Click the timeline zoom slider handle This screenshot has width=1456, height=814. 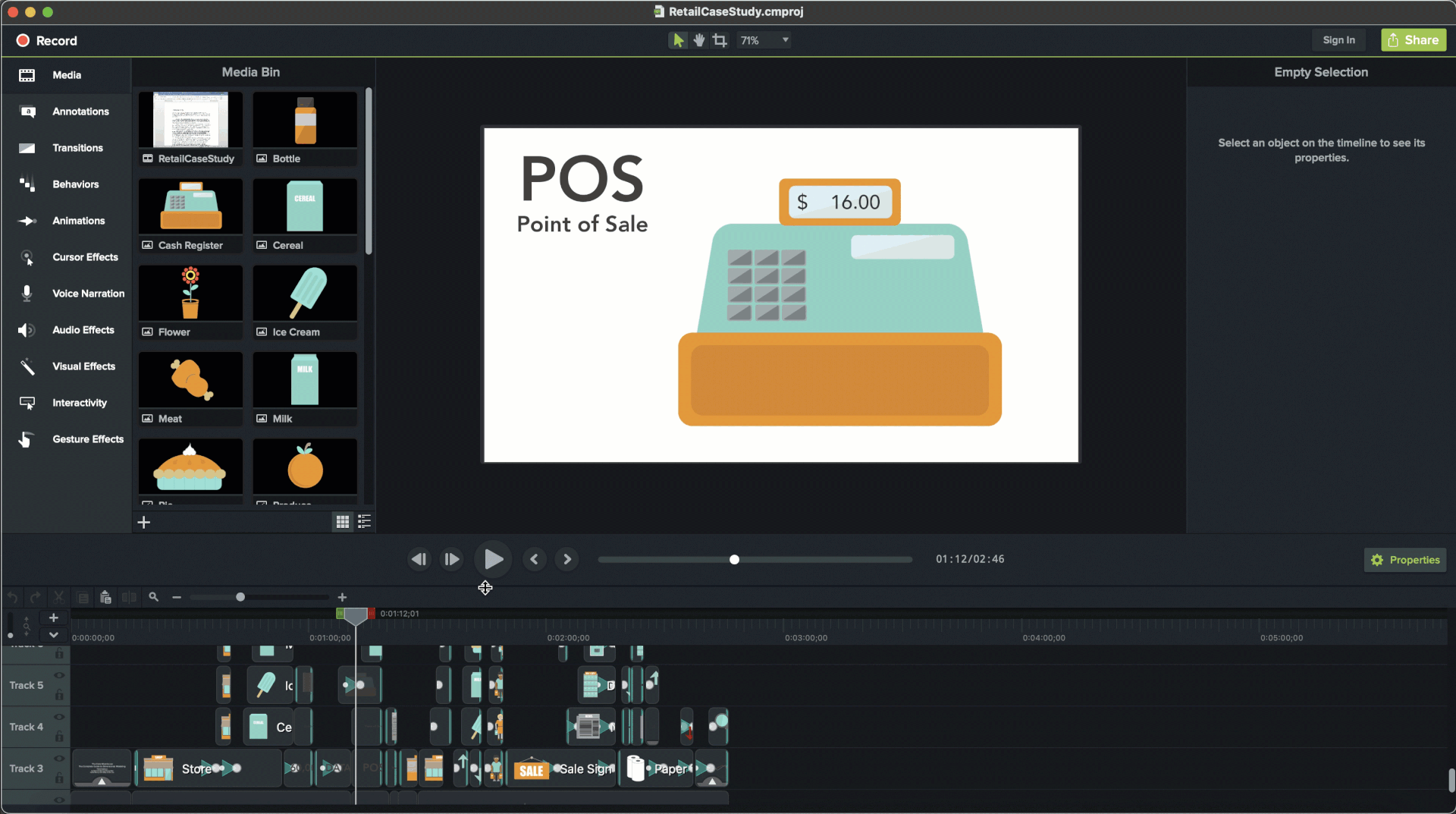click(240, 598)
